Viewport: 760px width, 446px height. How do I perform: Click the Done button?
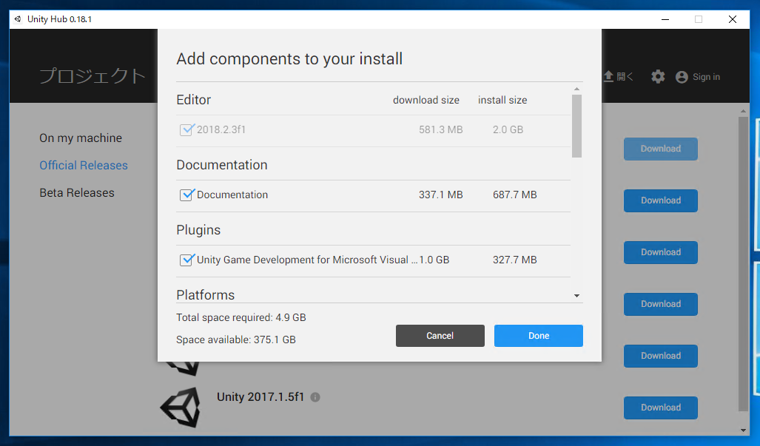[x=538, y=335]
